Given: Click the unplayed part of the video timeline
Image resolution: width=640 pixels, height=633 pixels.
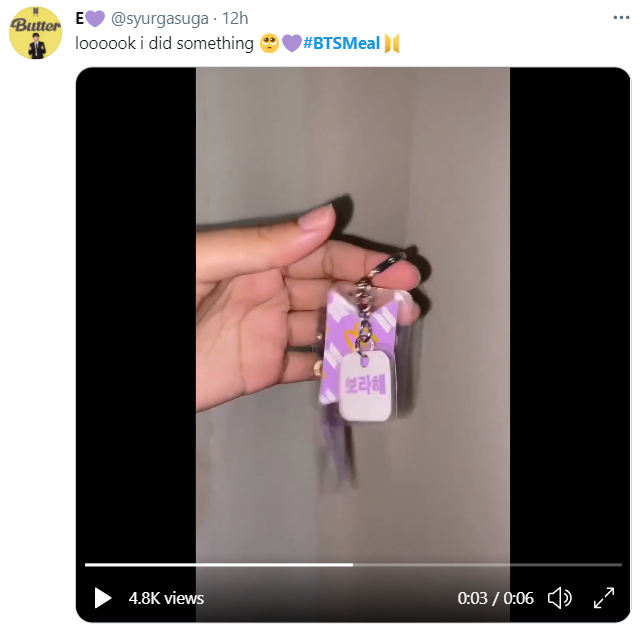Looking at the screenshot, I should click(487, 565).
